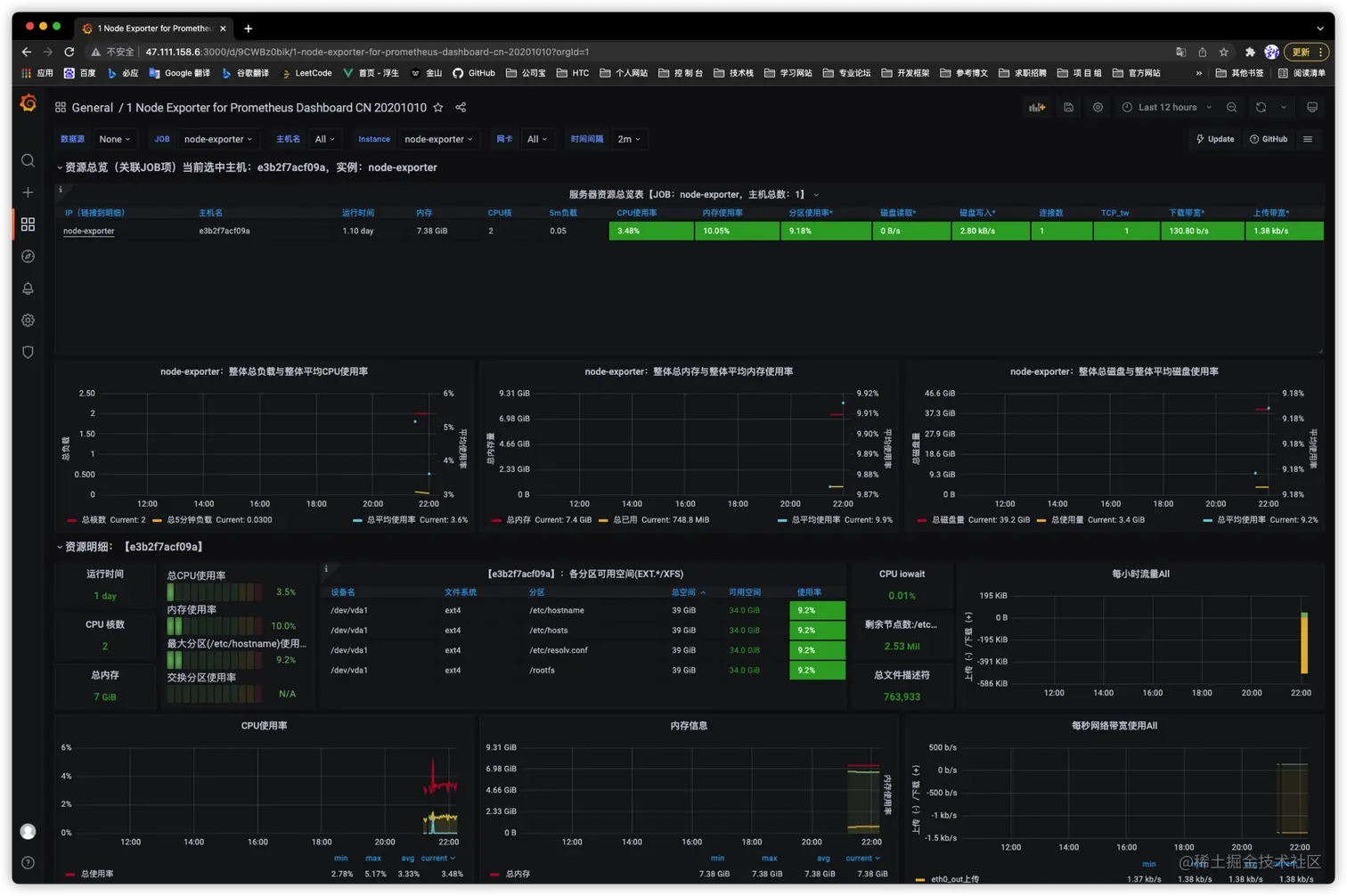Open dashboard settings gear in top toolbar
Viewport: 1347px width, 896px height.
coord(1098,108)
